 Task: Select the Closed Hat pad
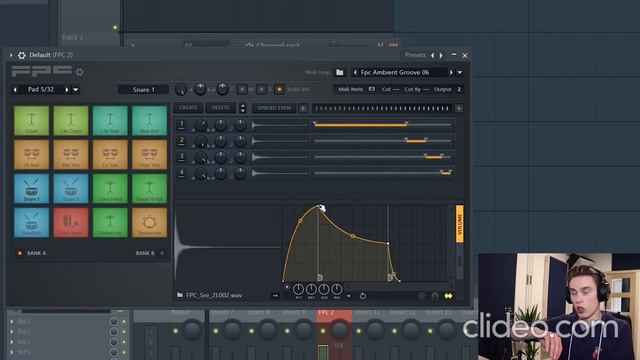point(110,222)
